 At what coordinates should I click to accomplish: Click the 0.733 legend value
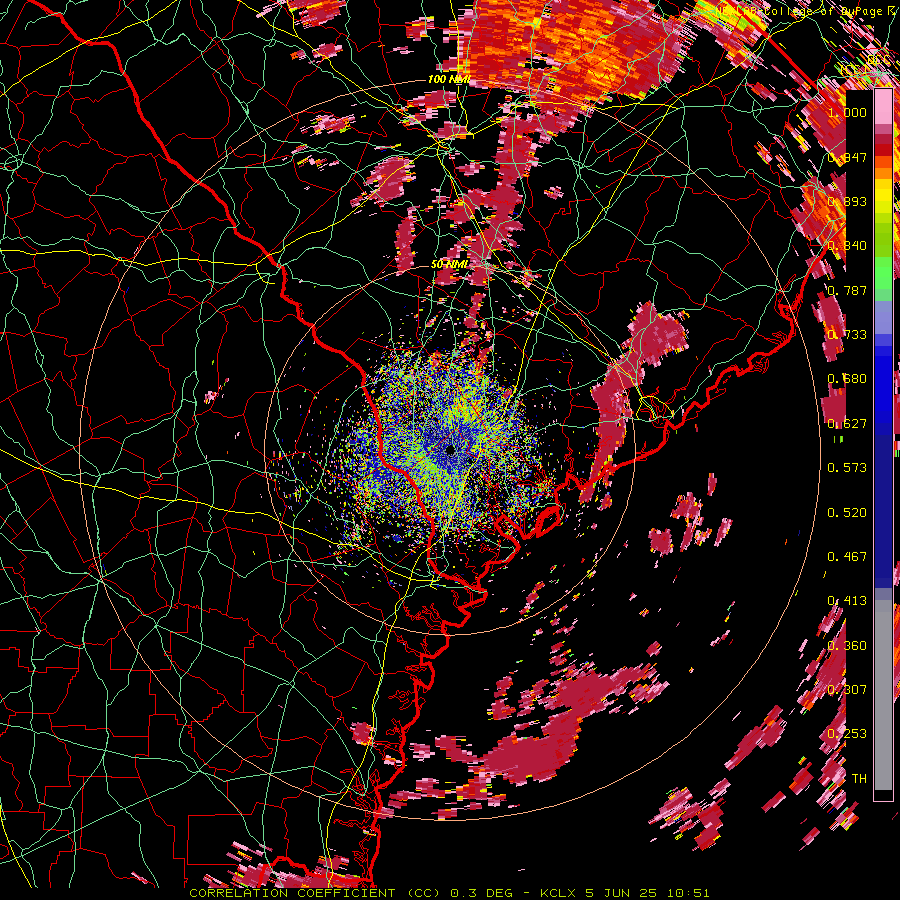[x=847, y=334]
